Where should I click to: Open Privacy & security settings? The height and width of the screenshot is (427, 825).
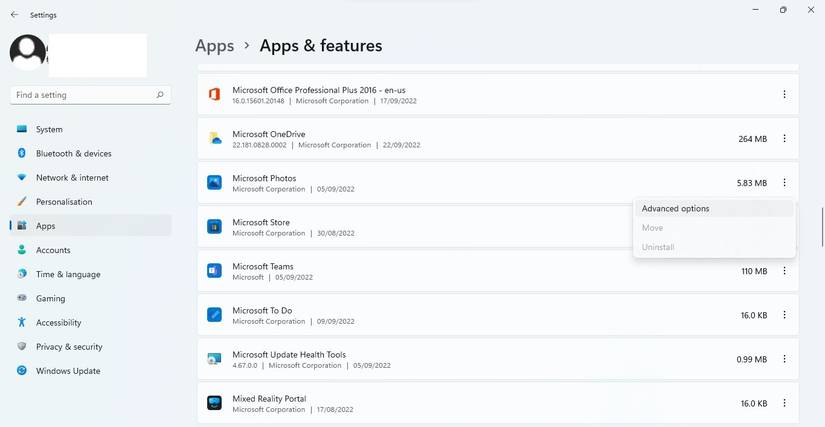coord(69,347)
